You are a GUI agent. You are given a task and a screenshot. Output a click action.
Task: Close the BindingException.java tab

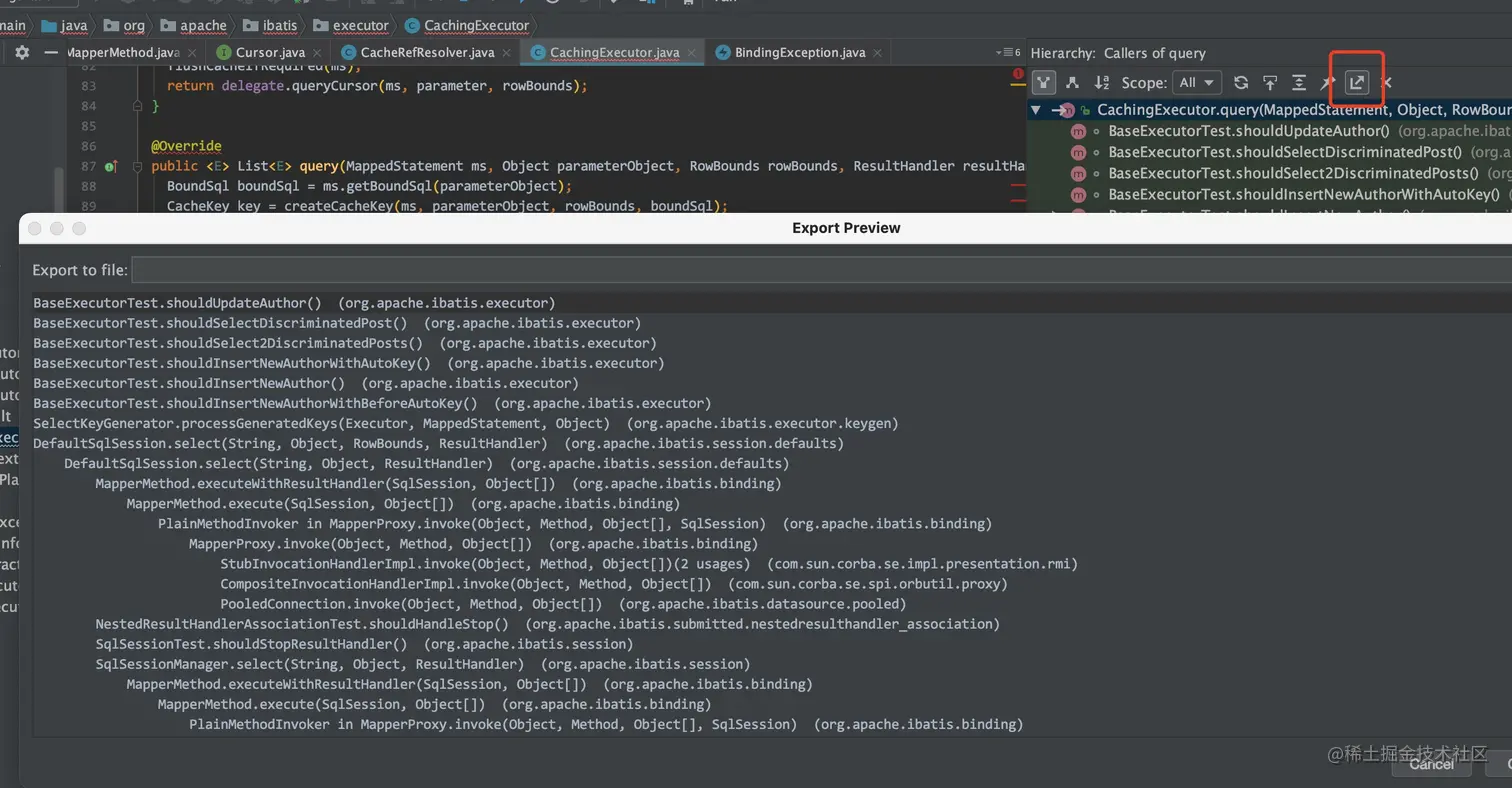click(879, 53)
